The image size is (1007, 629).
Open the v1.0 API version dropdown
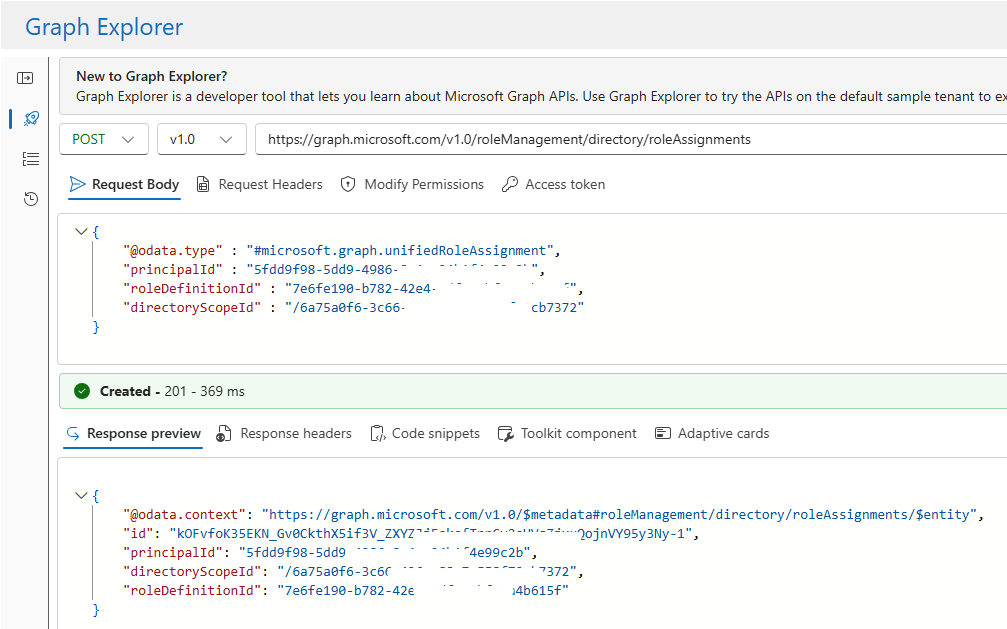pos(201,139)
